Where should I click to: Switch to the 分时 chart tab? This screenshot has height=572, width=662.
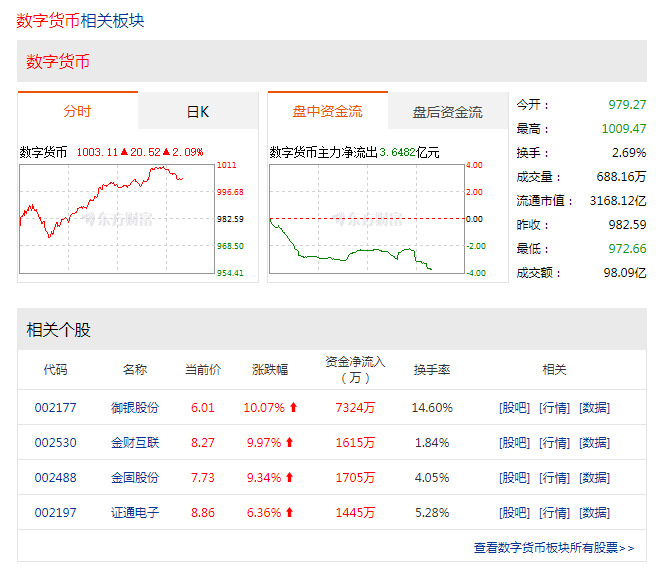coord(78,111)
